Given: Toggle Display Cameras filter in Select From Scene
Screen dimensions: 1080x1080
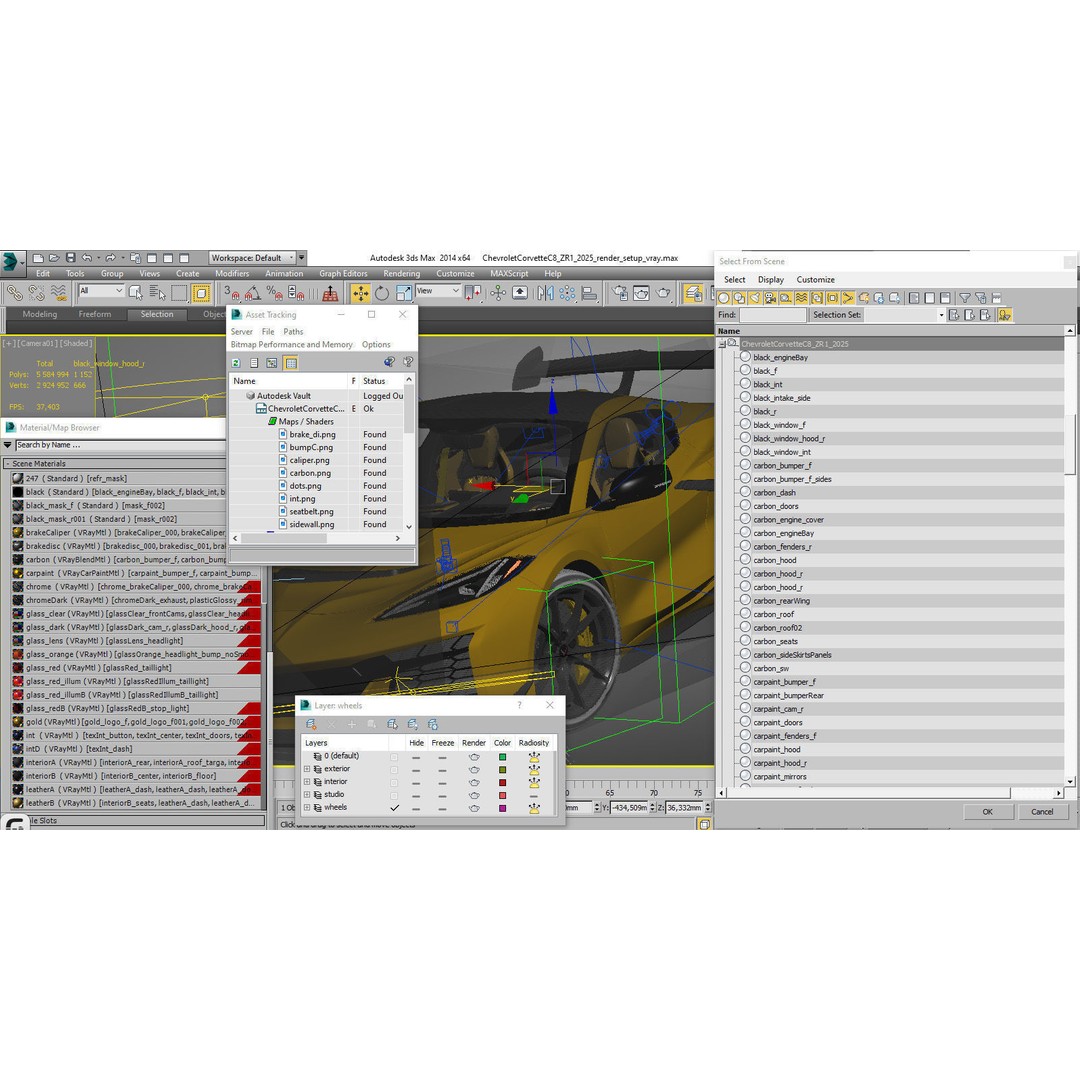Looking at the screenshot, I should [x=770, y=298].
